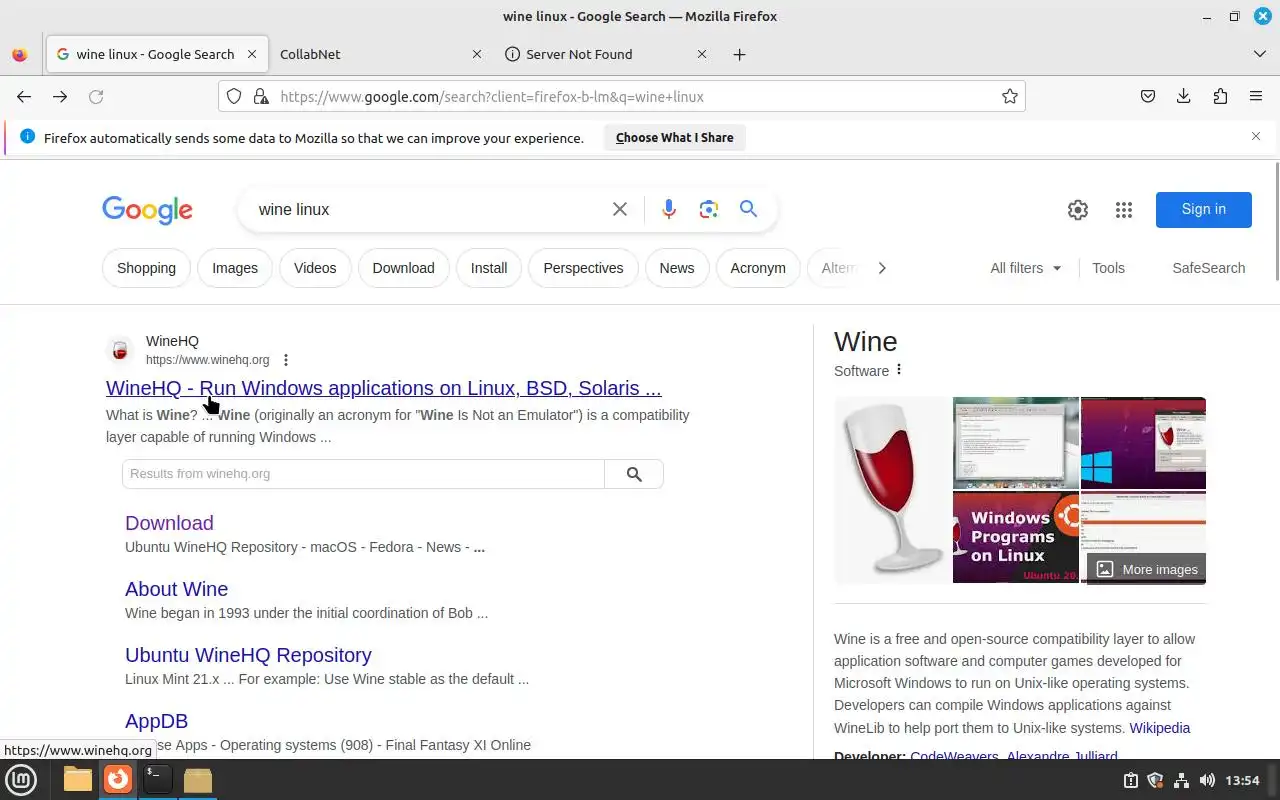
Task: Go back using Firefox back arrow
Action: coord(24,96)
